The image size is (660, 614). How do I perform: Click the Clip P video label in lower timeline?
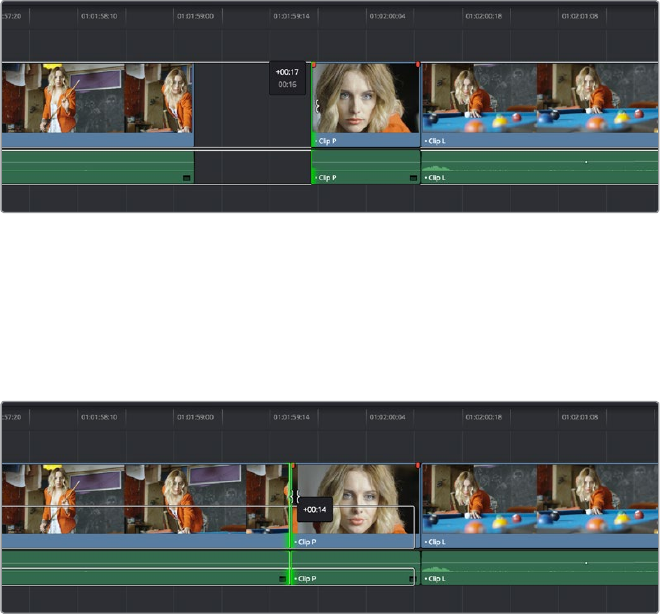tap(307, 542)
